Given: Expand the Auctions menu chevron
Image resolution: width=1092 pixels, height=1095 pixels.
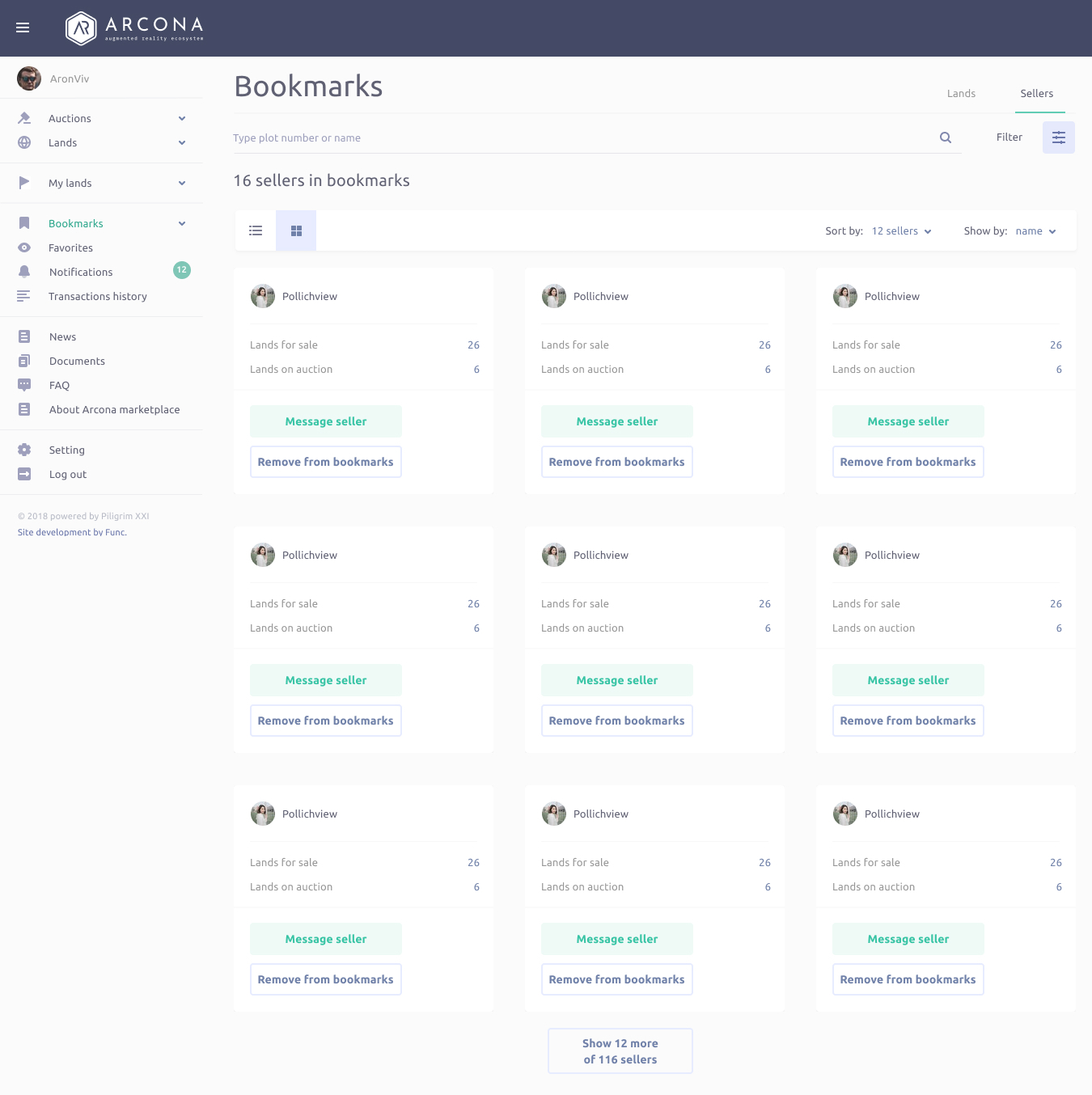Looking at the screenshot, I should click(182, 118).
